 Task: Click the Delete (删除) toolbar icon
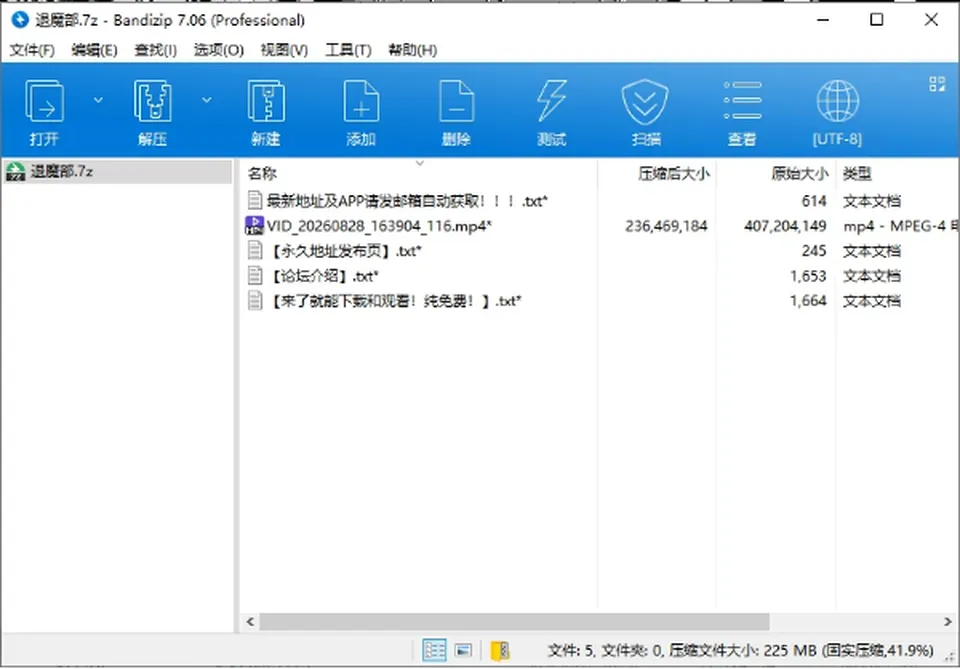pyautogui.click(x=457, y=101)
